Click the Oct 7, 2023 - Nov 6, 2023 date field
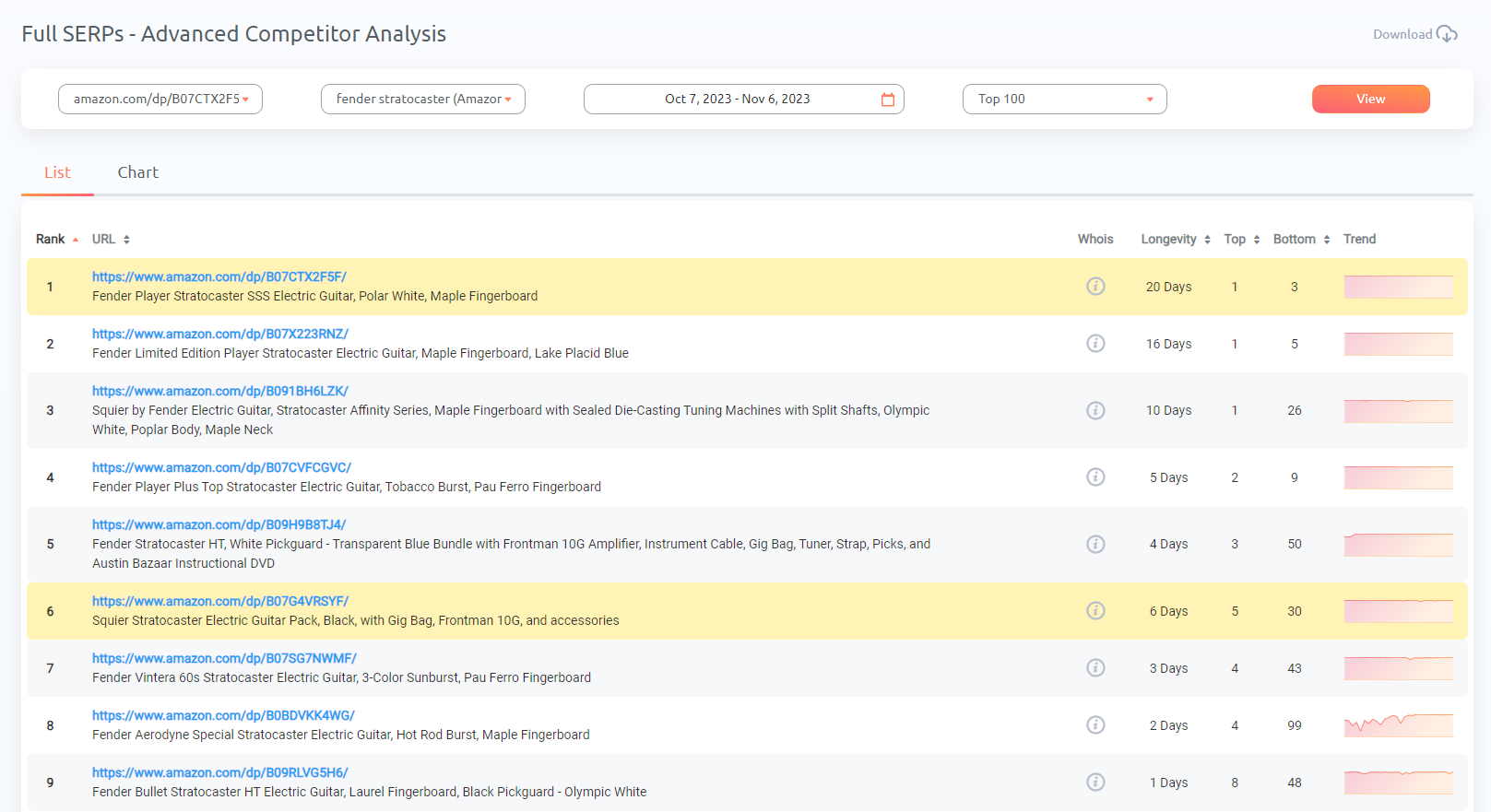The image size is (1491, 812). (744, 100)
